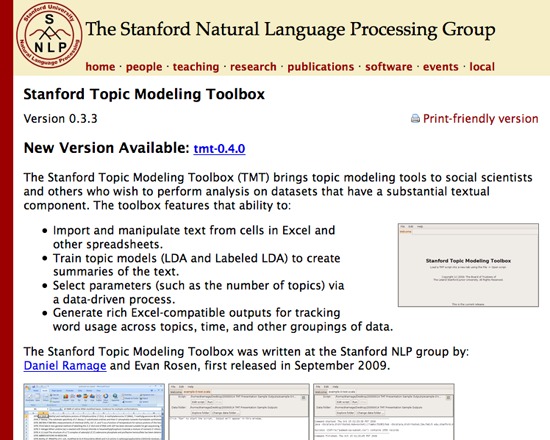Click the local navigation link
The height and width of the screenshot is (440, 550).
[x=482, y=67]
